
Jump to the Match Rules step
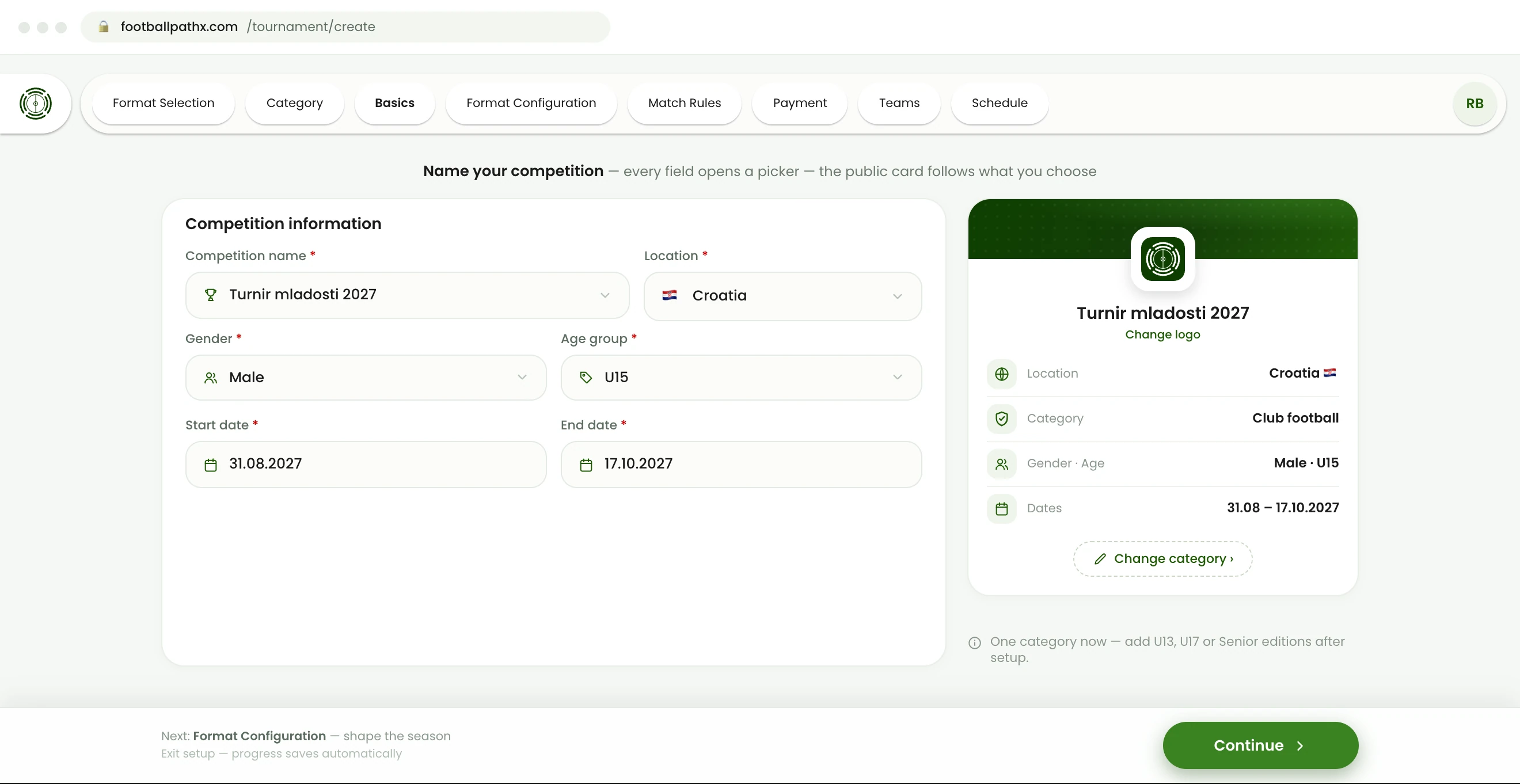click(x=685, y=103)
